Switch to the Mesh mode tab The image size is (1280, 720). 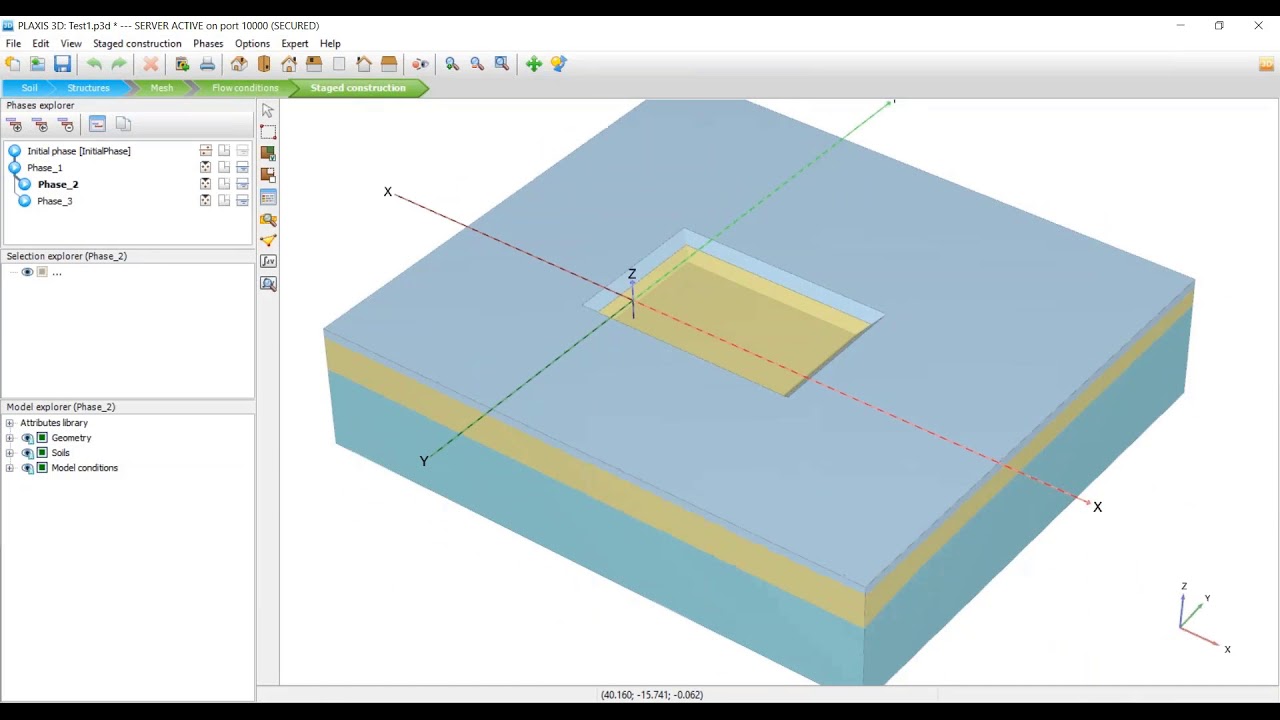click(x=161, y=88)
